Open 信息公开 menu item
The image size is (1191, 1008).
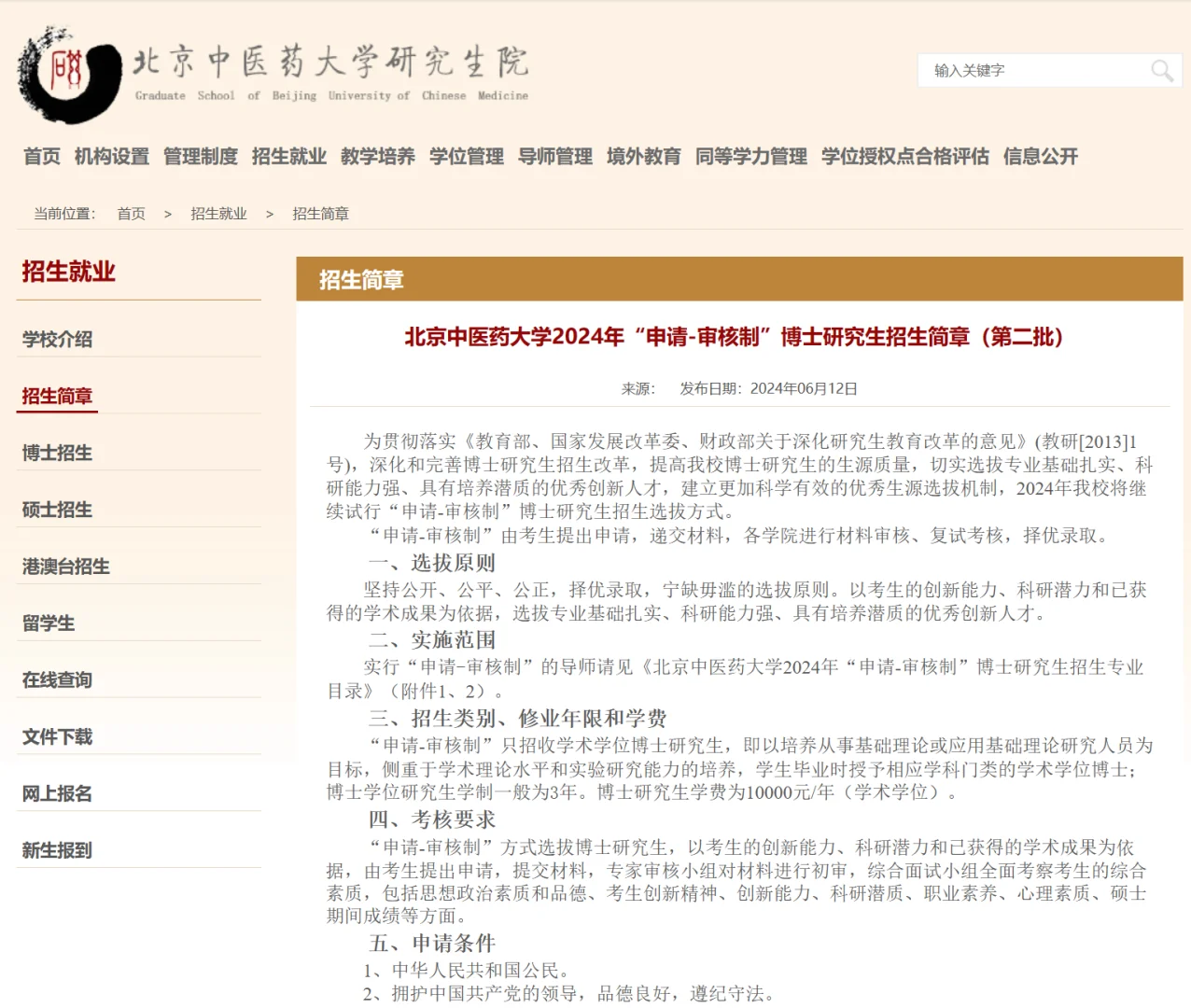click(1041, 157)
